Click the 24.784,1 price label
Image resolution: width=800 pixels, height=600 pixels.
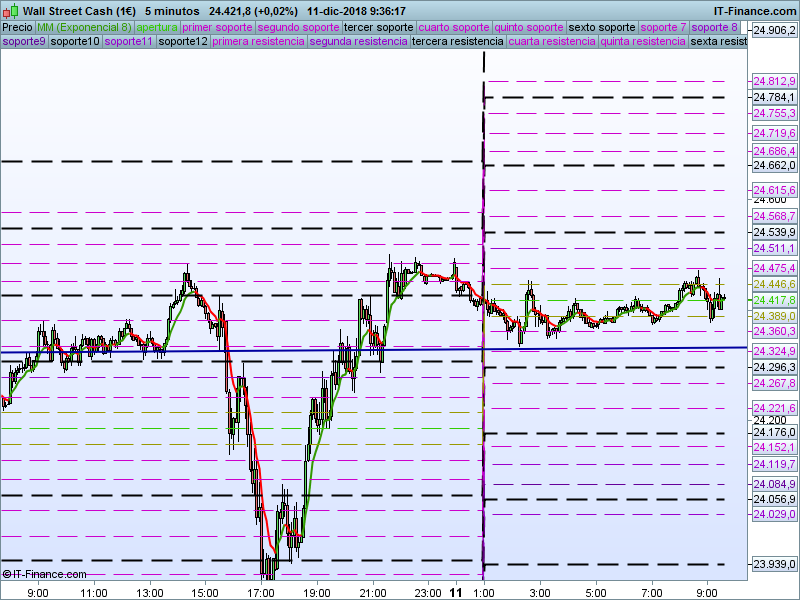(774, 97)
